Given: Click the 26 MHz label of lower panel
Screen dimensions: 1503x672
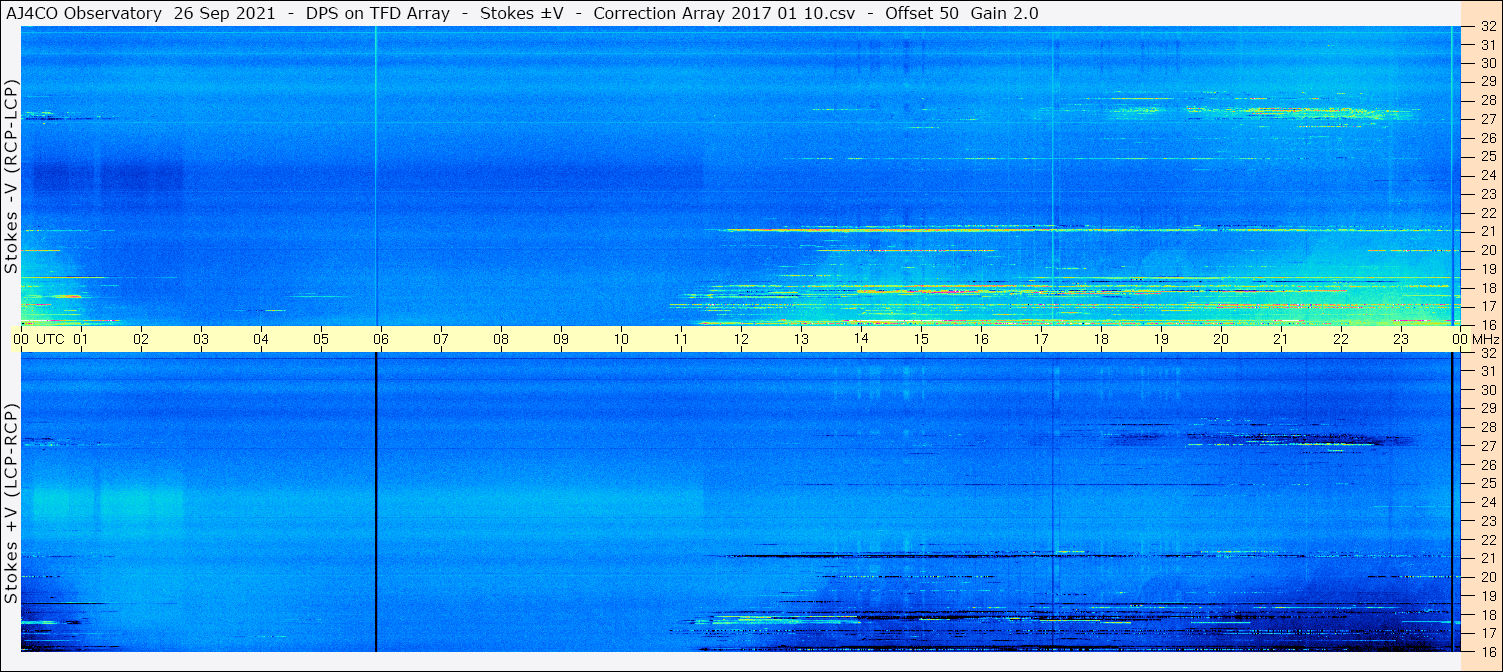Looking at the screenshot, I should tap(1487, 465).
